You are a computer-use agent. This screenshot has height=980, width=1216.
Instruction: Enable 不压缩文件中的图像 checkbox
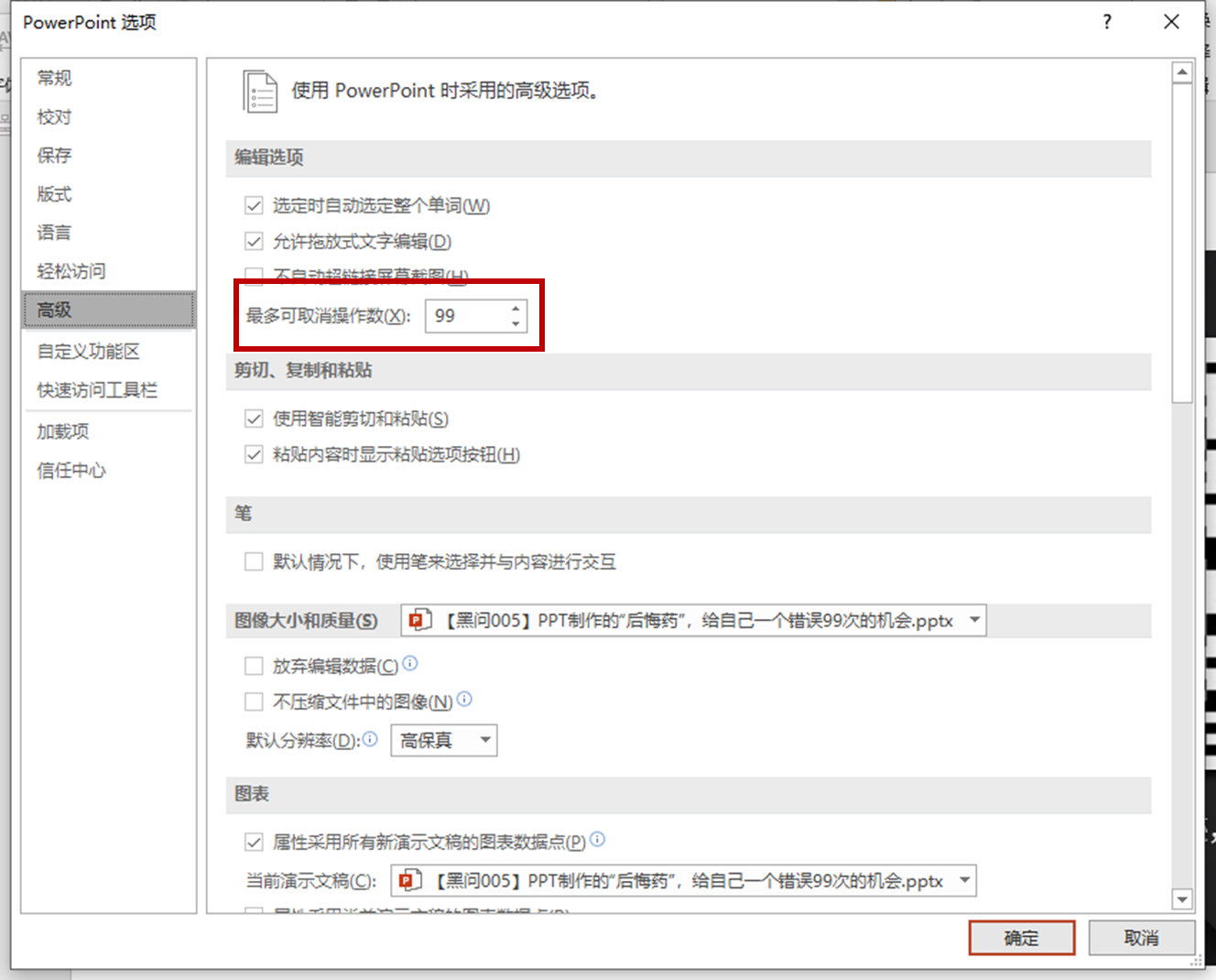click(x=254, y=702)
